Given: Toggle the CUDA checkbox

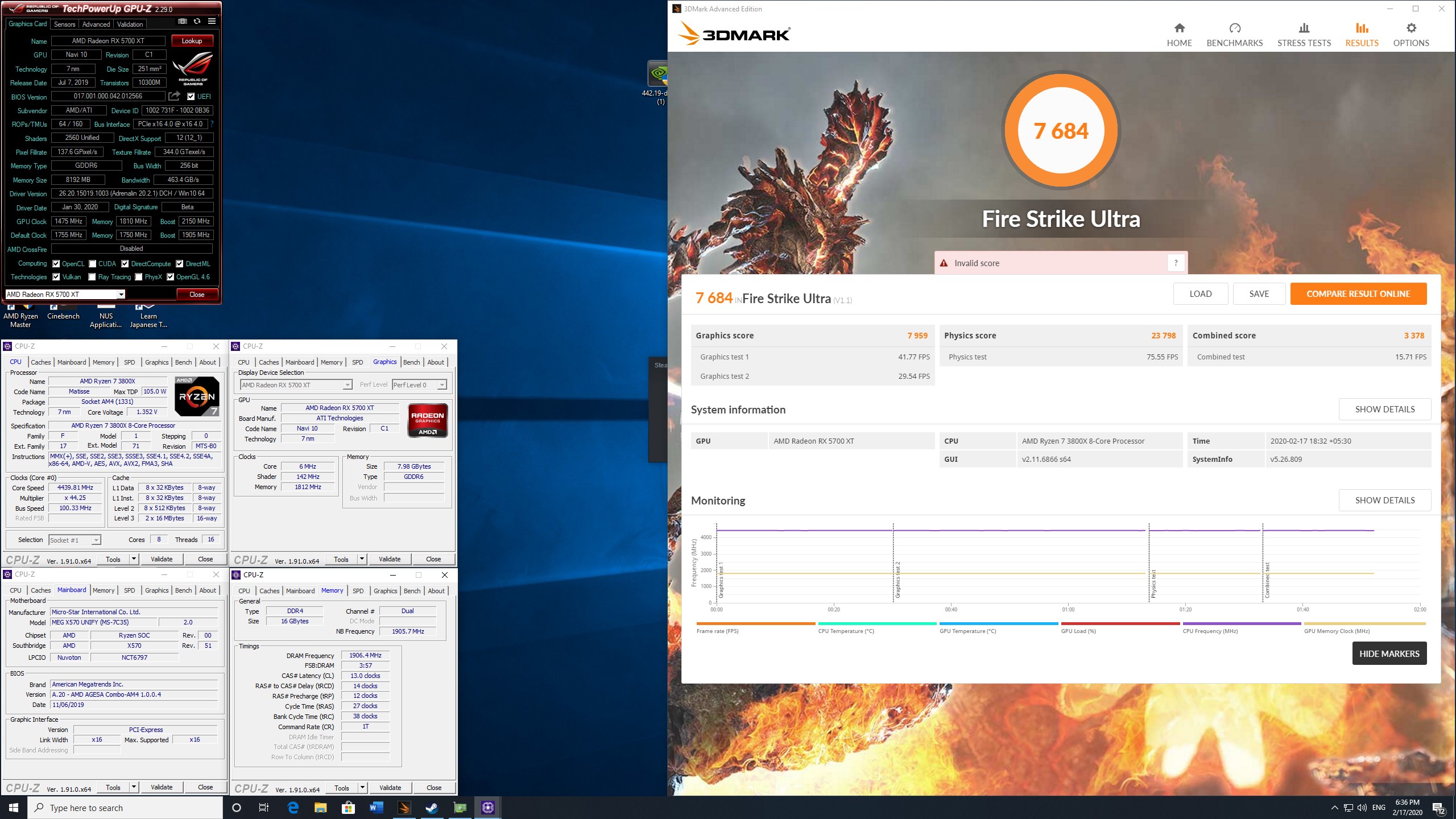Looking at the screenshot, I should [x=92, y=263].
